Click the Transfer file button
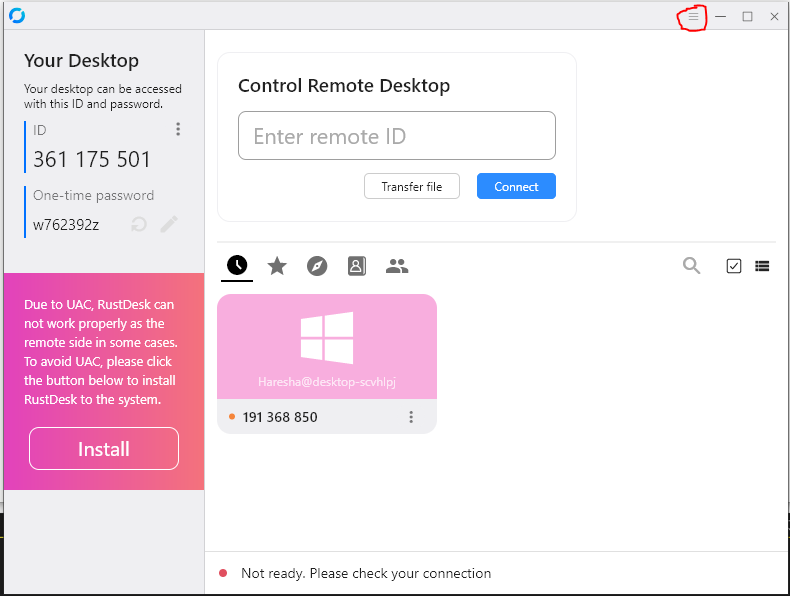Viewport: 790px width, 596px height. [x=411, y=187]
